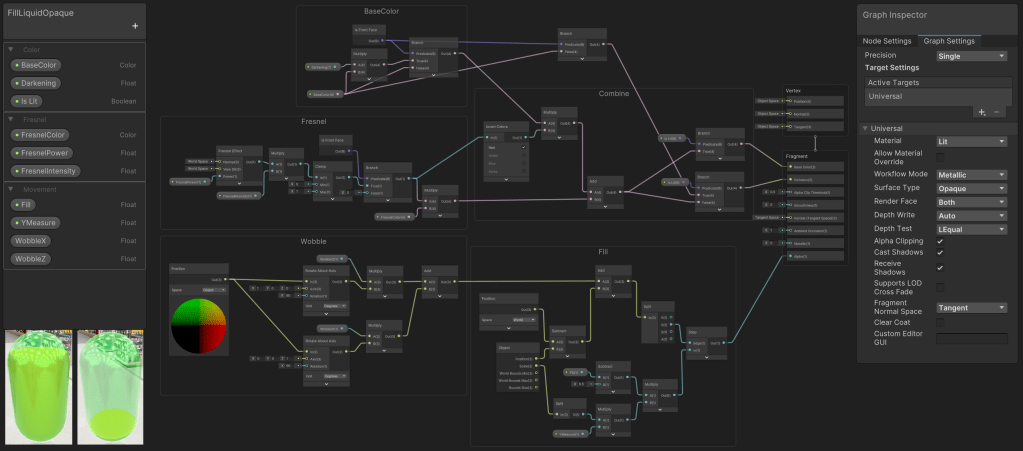Remove active target with minus icon
This screenshot has width=1023, height=451.
tap(996, 112)
